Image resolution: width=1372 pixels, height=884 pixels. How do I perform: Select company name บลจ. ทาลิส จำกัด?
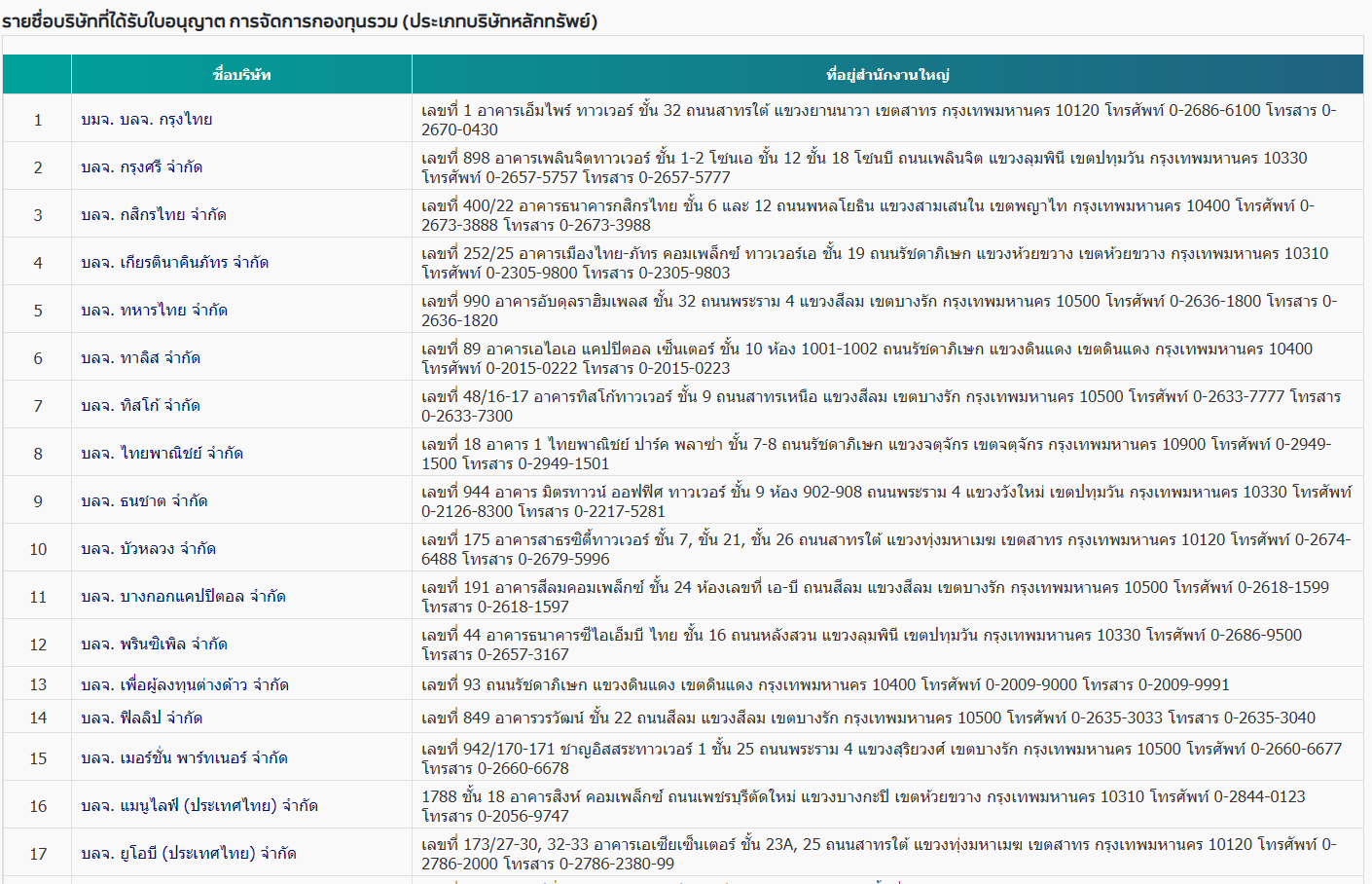coord(141,357)
